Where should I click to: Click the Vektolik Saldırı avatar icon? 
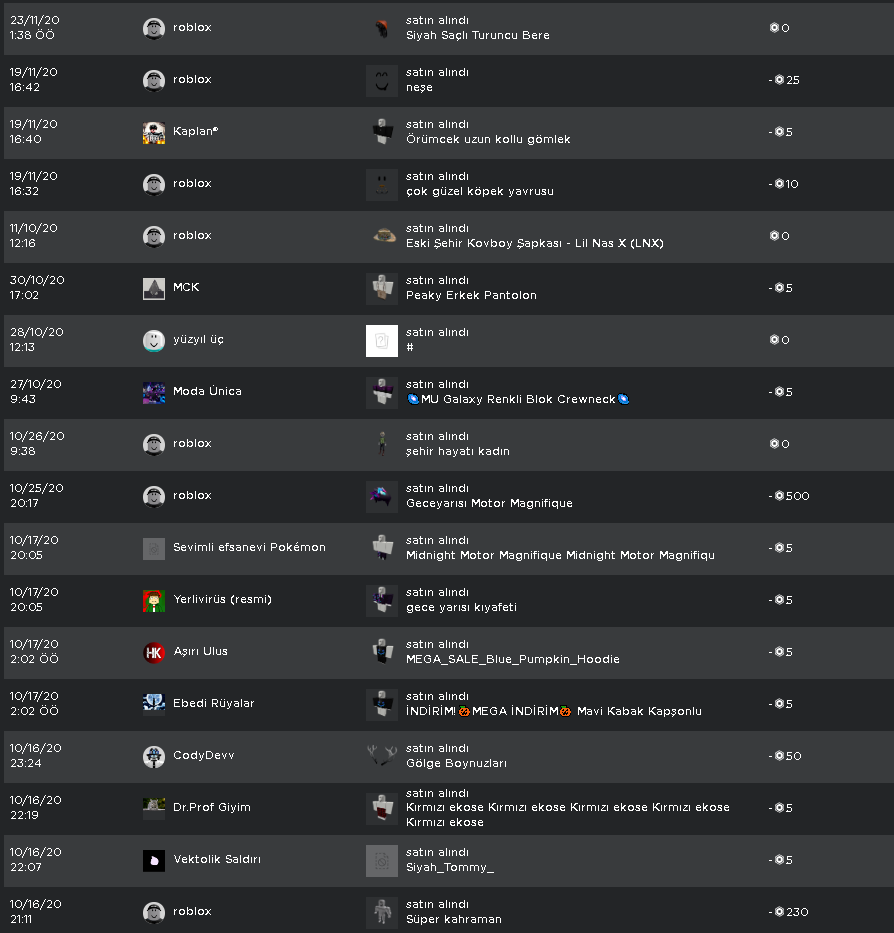click(154, 860)
